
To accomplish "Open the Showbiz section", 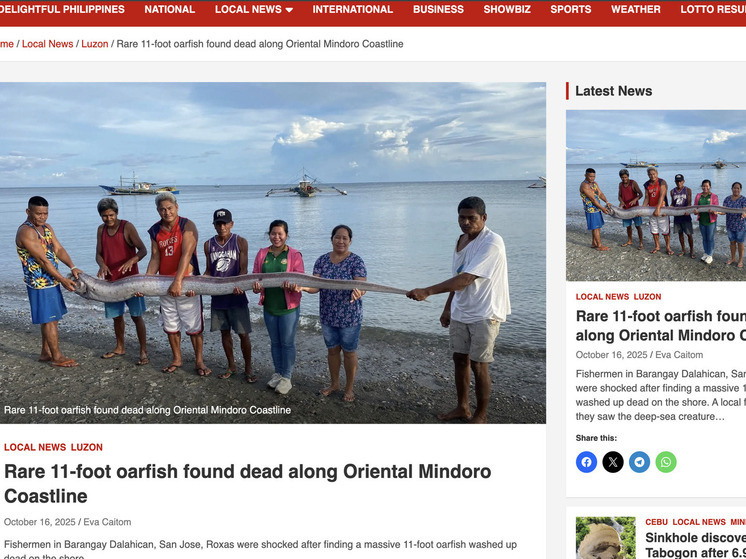I will pyautogui.click(x=507, y=10).
